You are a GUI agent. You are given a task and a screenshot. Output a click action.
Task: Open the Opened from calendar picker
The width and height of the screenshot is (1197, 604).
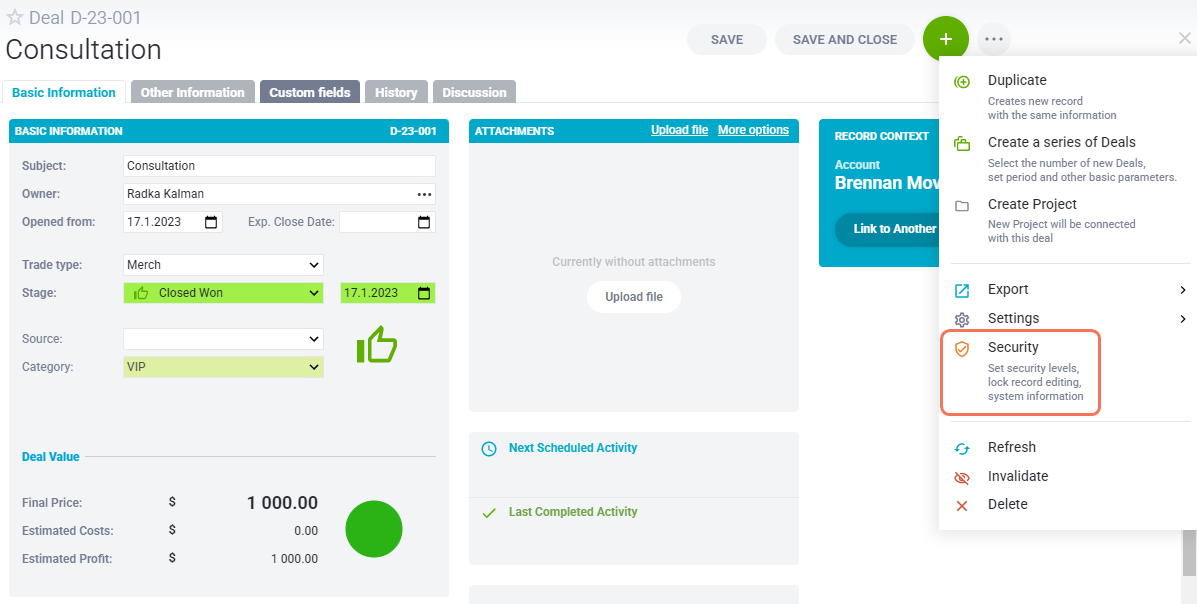211,222
